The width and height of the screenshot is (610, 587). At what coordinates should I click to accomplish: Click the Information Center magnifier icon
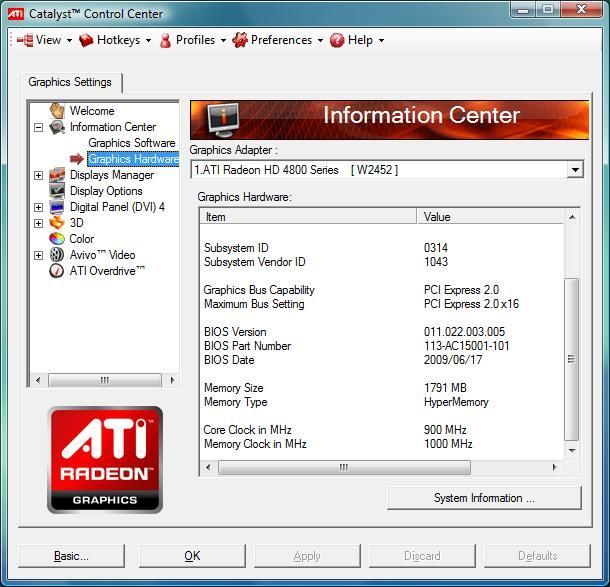[x=57, y=127]
